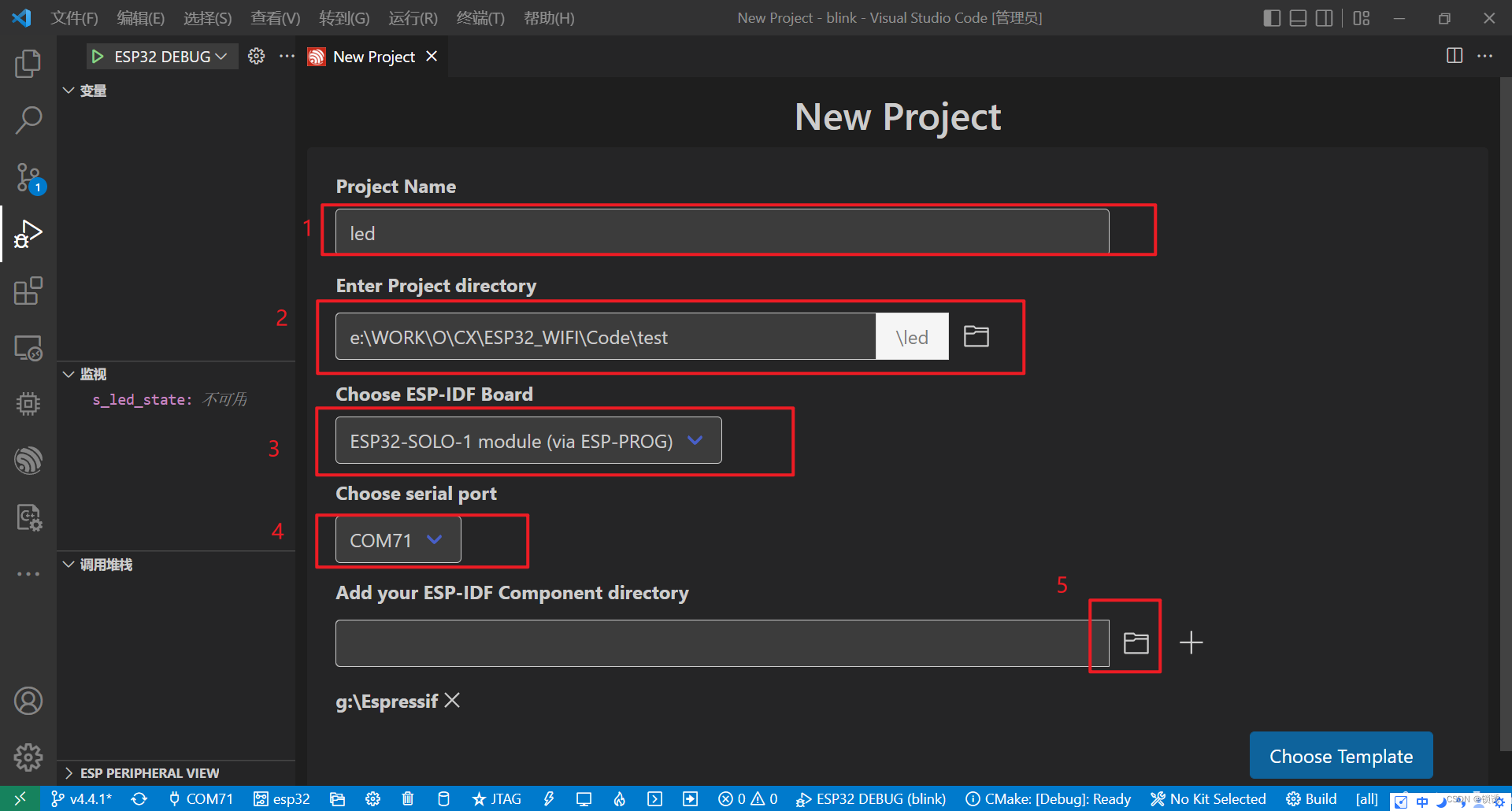Start debugging with green play arrow
The width and height of the screenshot is (1512, 811).
98,57
